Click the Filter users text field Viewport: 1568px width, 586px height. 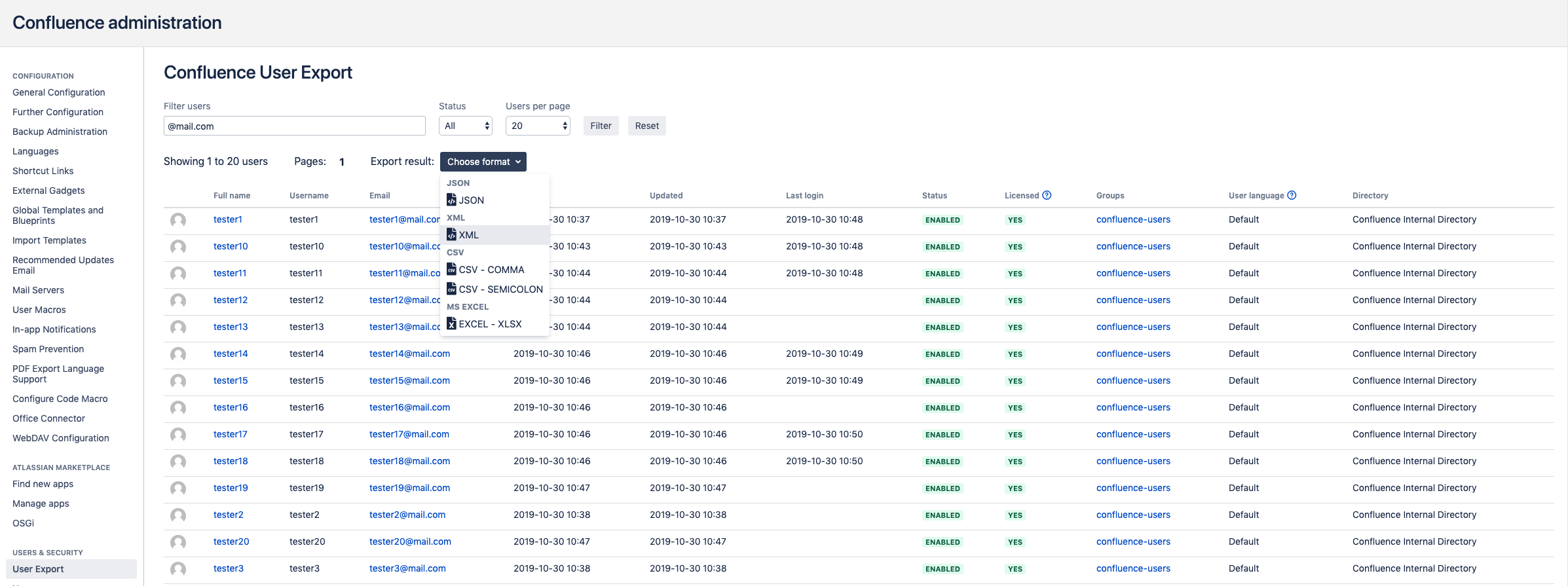coord(294,126)
